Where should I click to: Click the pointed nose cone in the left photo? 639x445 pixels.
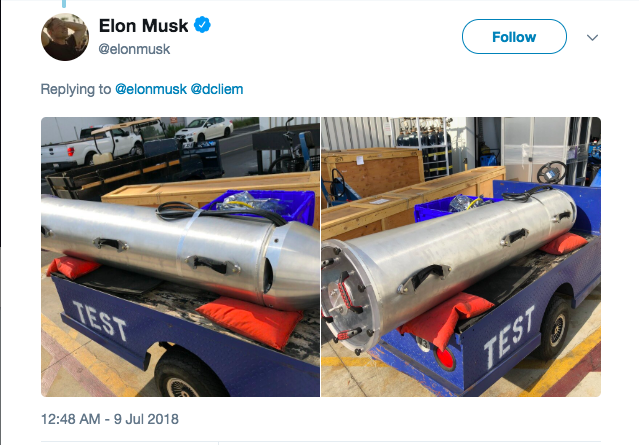click(x=290, y=264)
